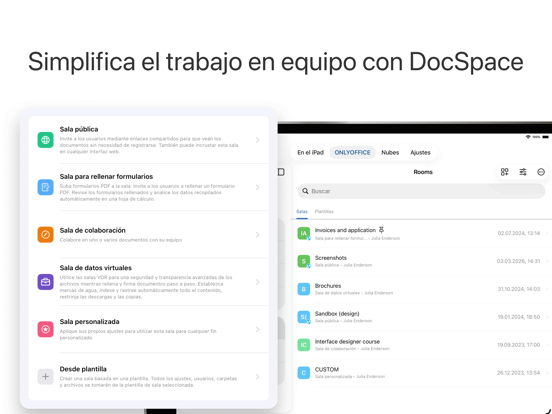
Task: Expand the Sala de colaboración chevron
Action: pyautogui.click(x=257, y=234)
